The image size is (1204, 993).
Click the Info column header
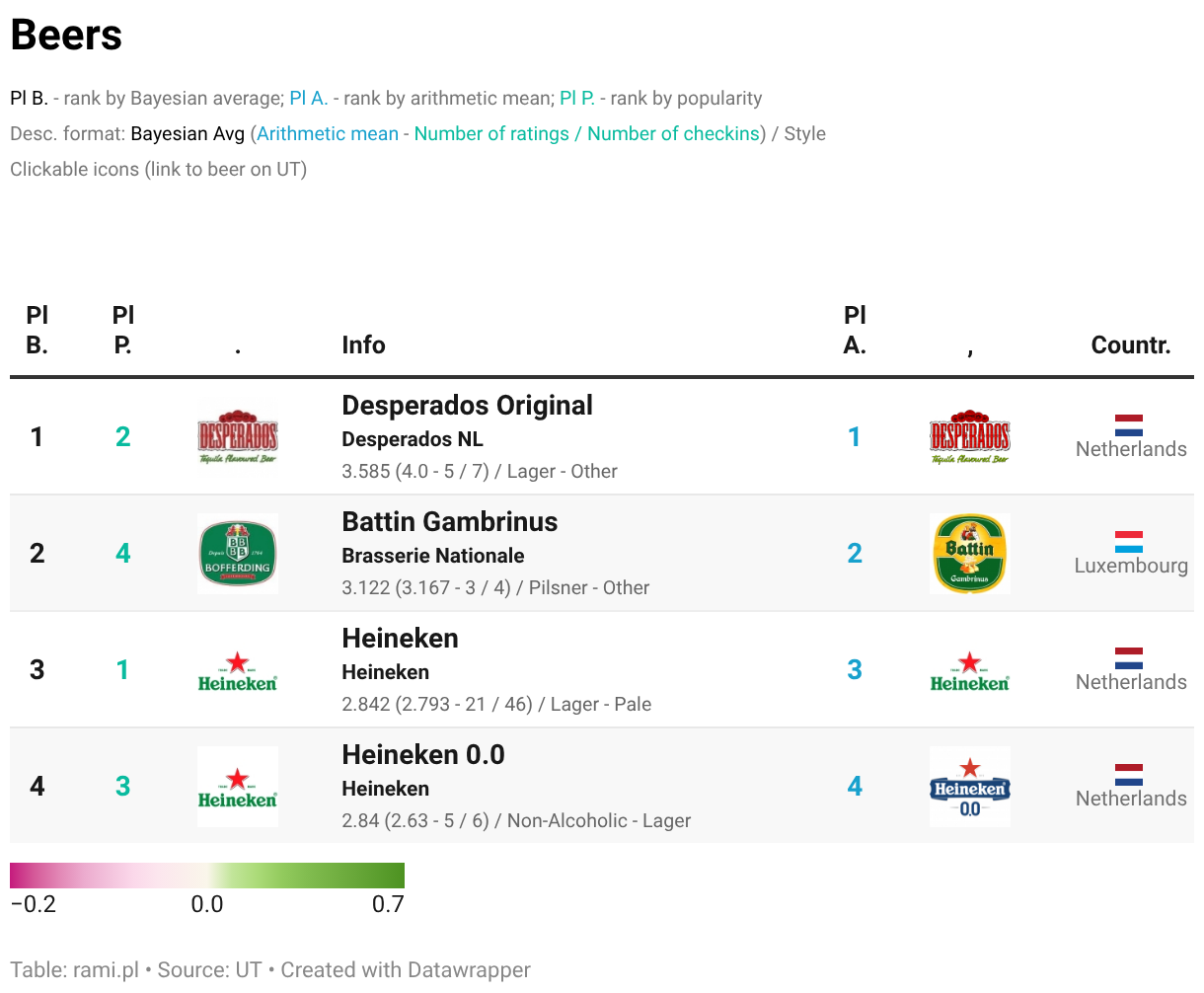pos(363,345)
